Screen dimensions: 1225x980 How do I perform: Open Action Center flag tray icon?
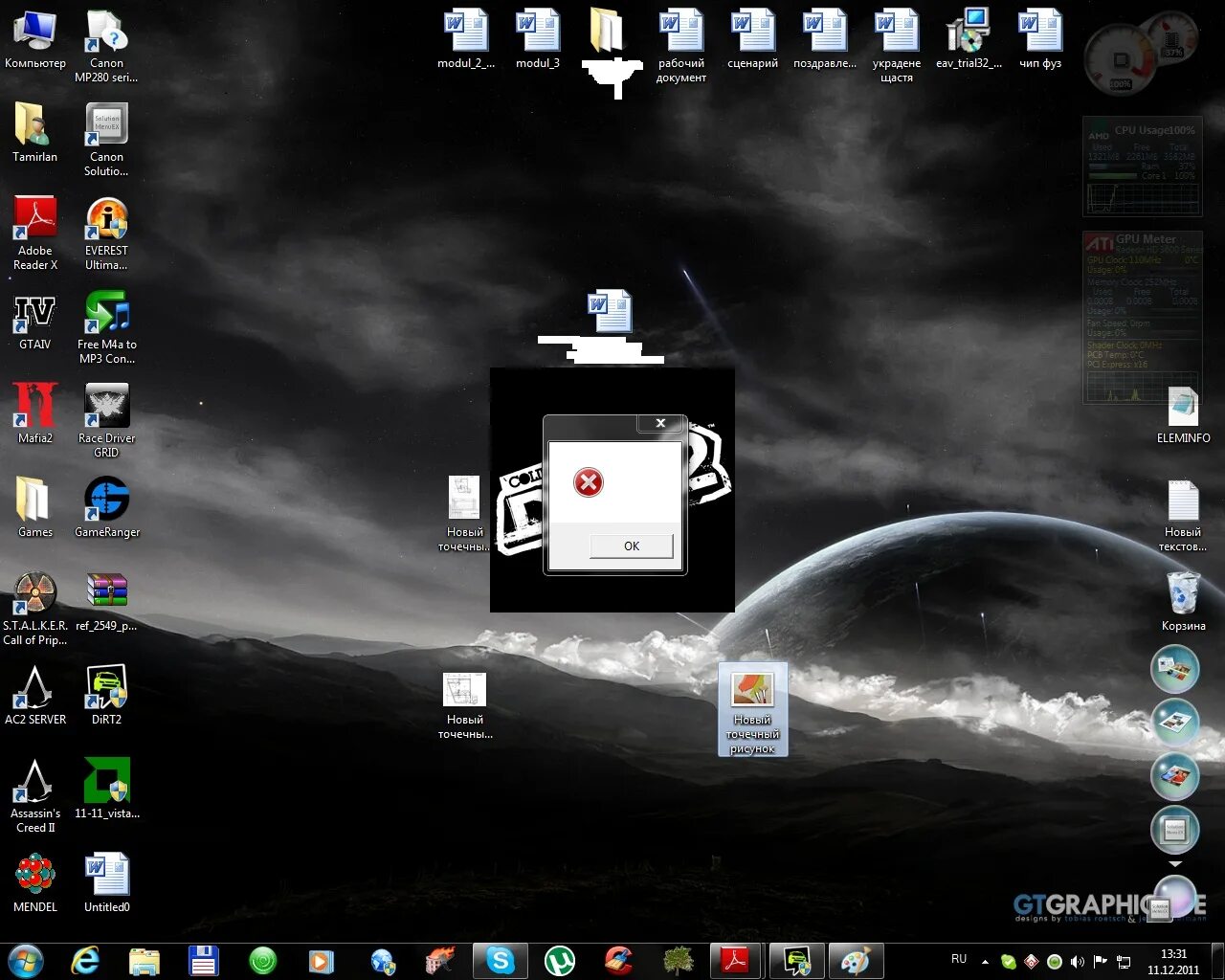(1101, 962)
